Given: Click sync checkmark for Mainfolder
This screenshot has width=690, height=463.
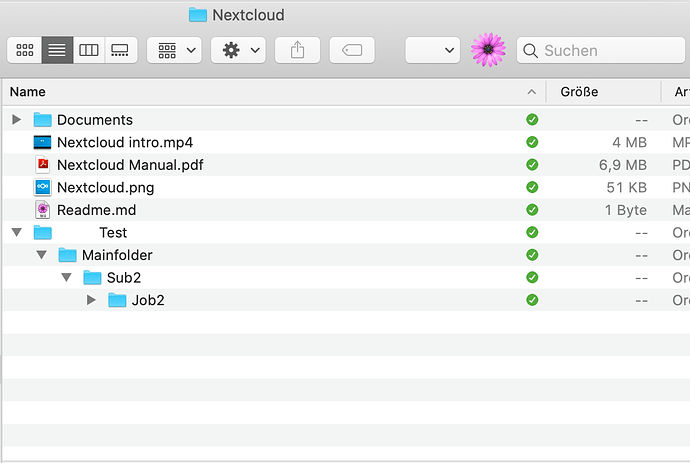Looking at the screenshot, I should click(532, 255).
